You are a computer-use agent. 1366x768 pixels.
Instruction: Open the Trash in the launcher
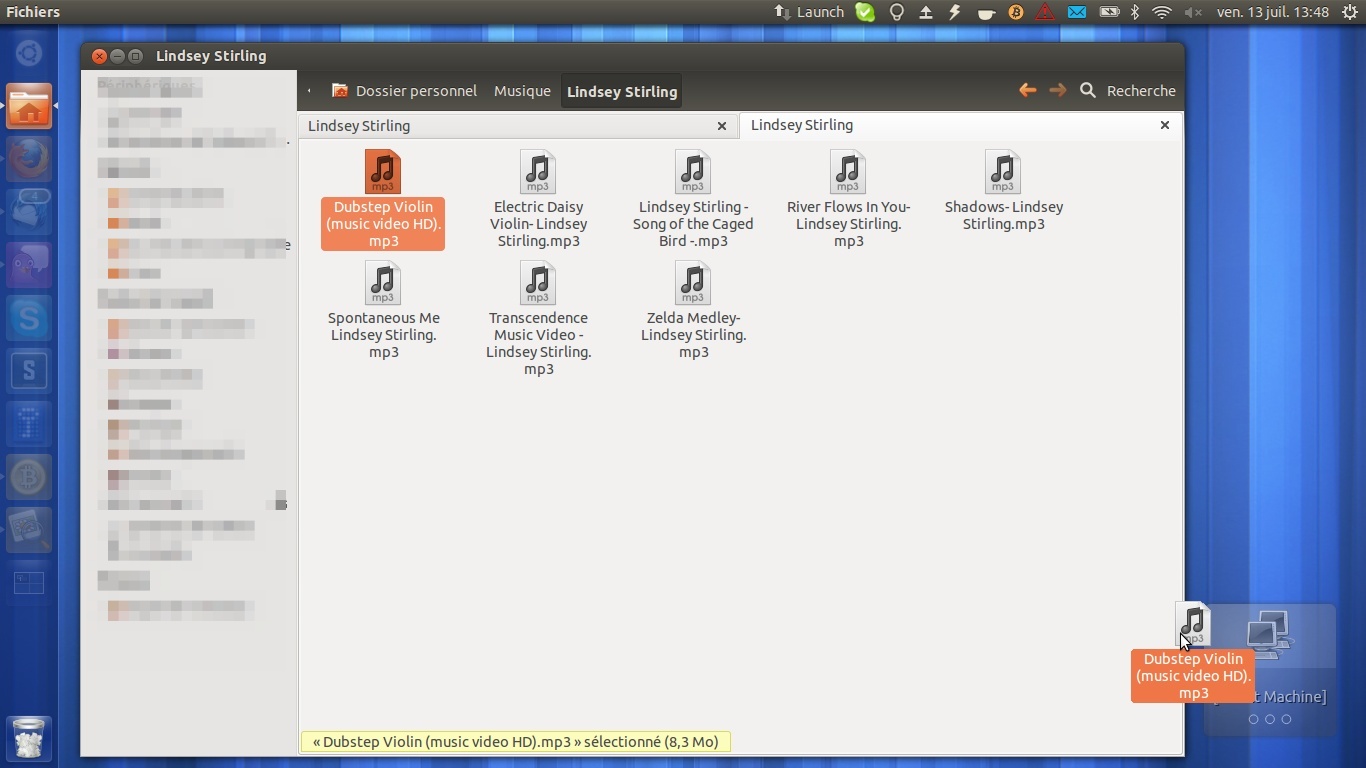point(30,738)
